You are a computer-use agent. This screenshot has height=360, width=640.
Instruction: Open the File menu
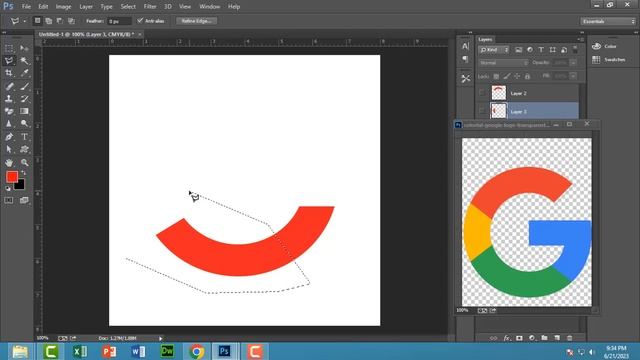pos(26,7)
